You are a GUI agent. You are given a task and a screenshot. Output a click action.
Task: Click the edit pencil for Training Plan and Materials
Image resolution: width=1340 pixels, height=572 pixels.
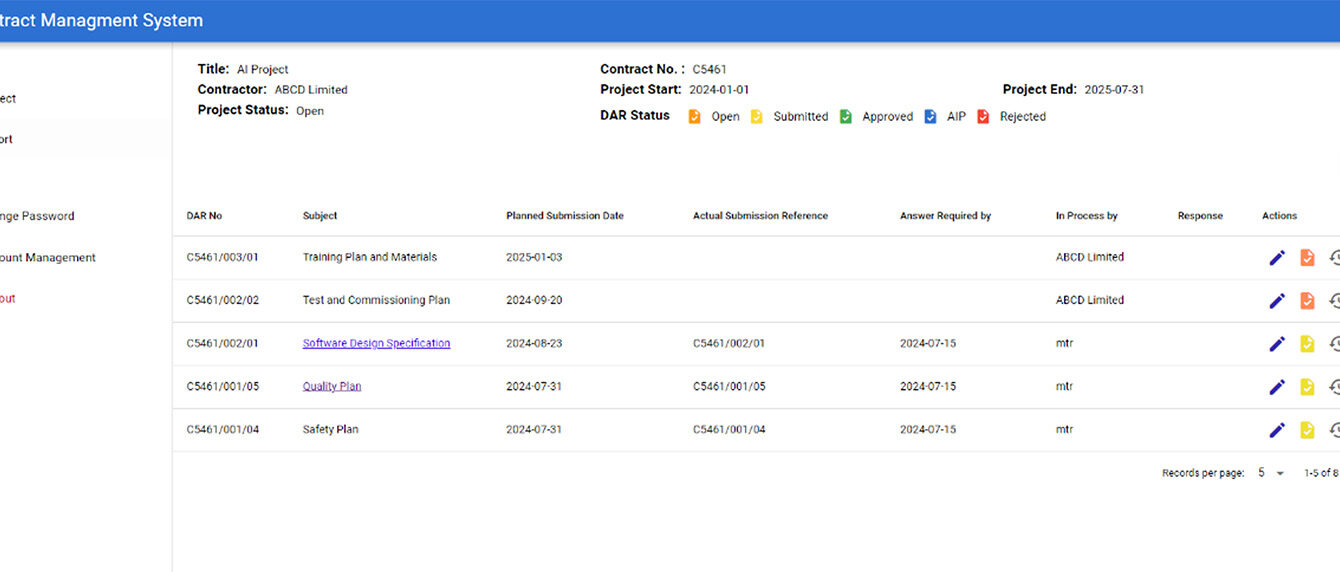click(x=1276, y=258)
